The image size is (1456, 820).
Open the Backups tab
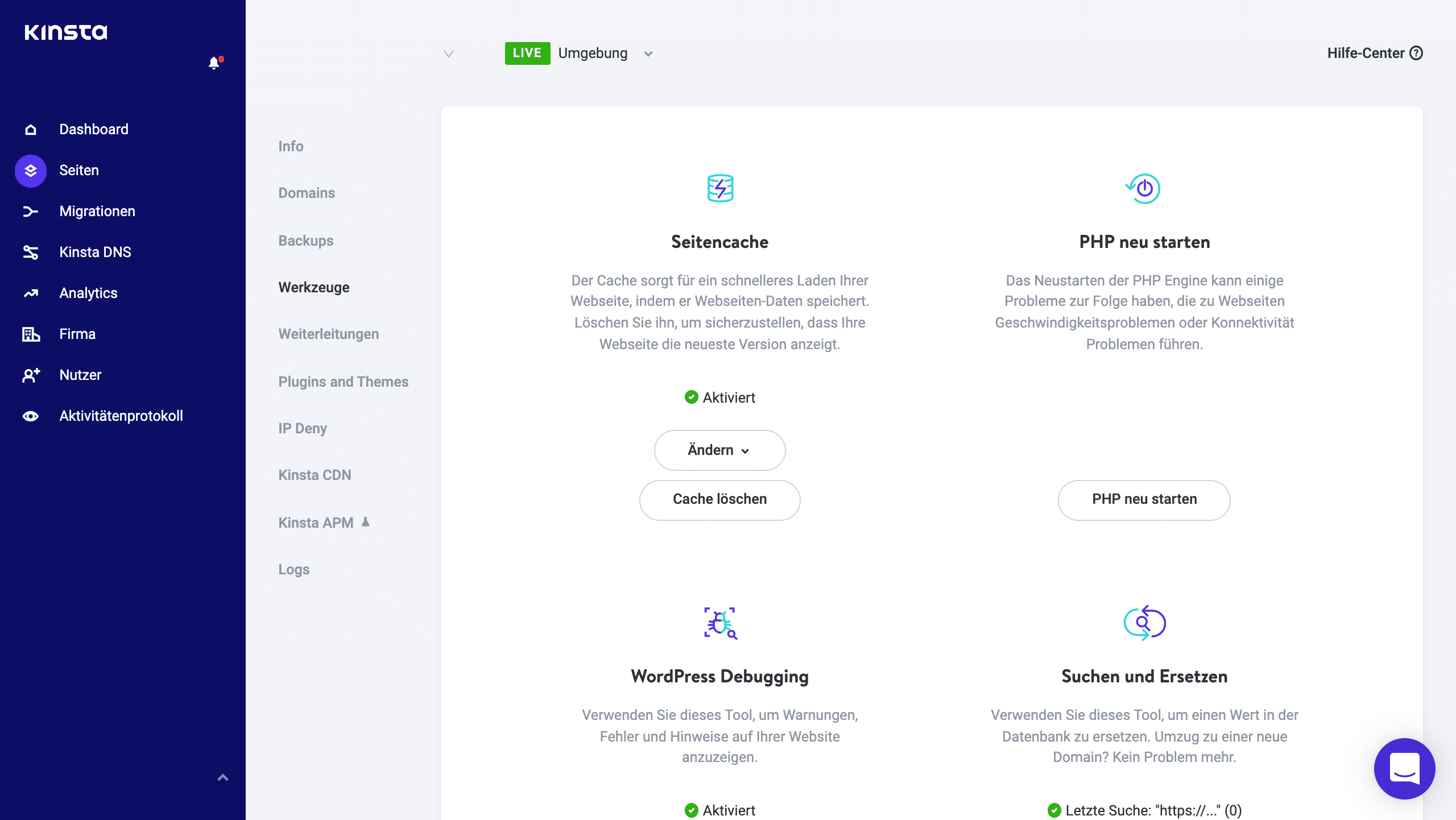click(306, 241)
